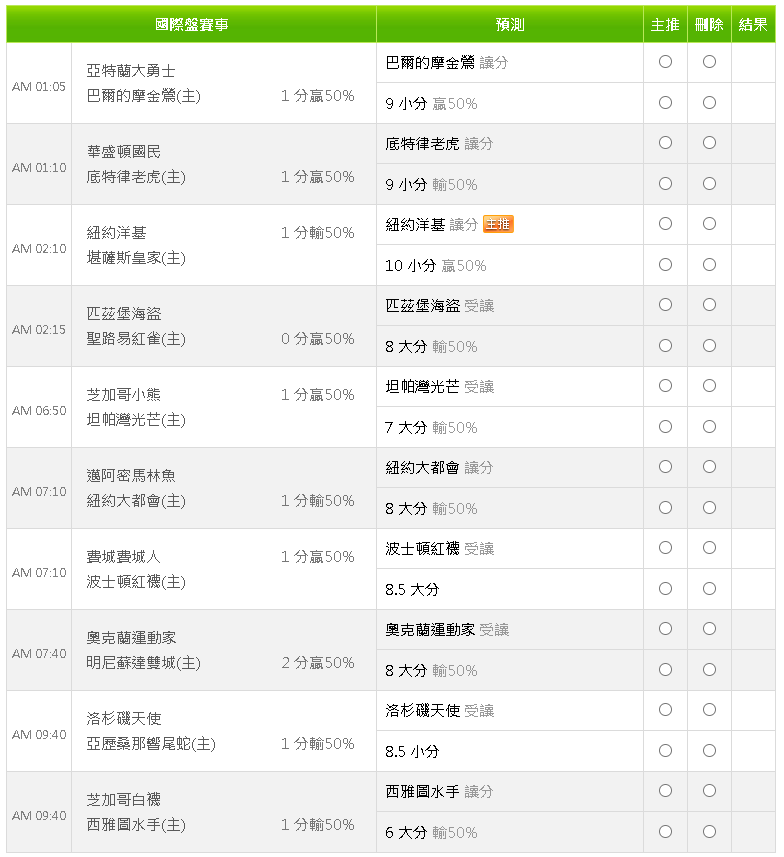The height and width of the screenshot is (857, 784).
Task: Select 刪除 radio for 巴爾的摩金鶯 讓分
Action: 709,62
